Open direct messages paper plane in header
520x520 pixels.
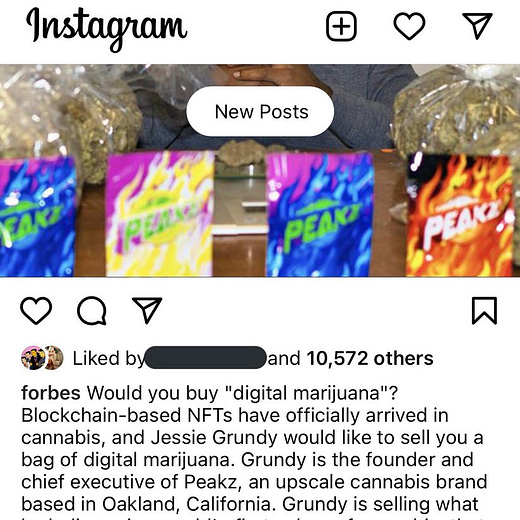pyautogui.click(x=478, y=26)
